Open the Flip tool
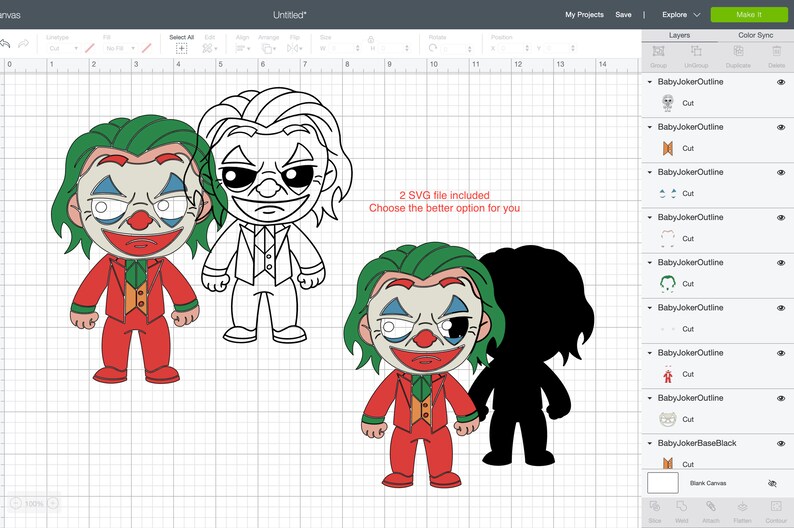 pyautogui.click(x=294, y=48)
